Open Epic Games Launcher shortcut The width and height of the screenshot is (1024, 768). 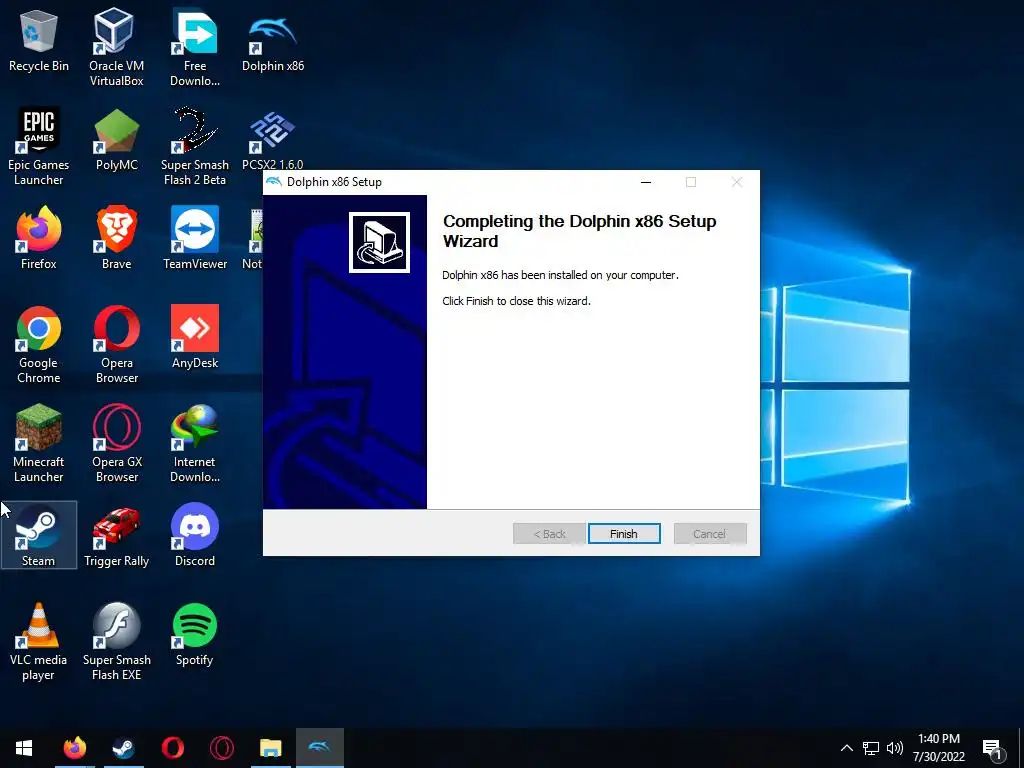pyautogui.click(x=39, y=146)
